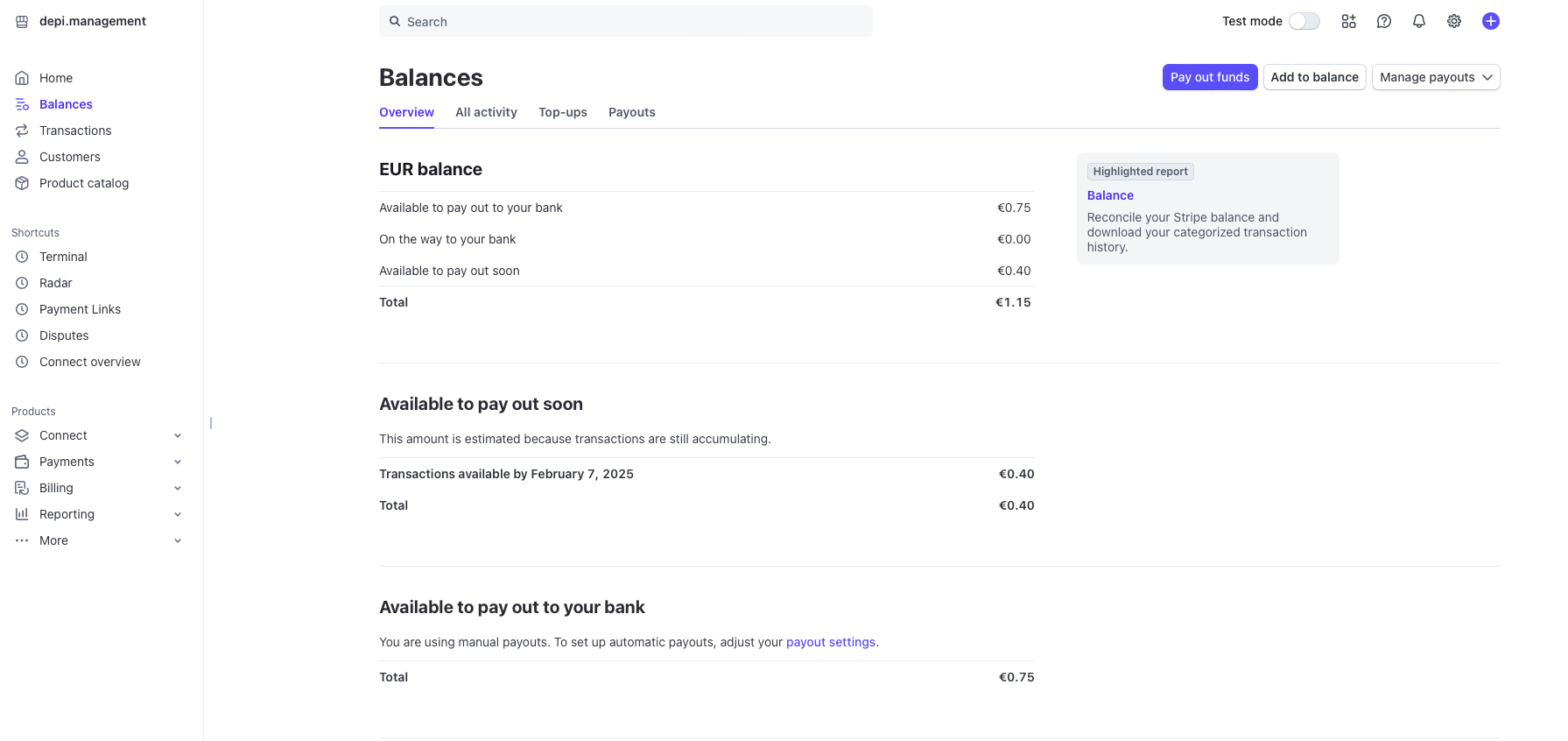The height and width of the screenshot is (741, 1568).
Task: Click the Billing invoice icon
Action: pos(22,488)
